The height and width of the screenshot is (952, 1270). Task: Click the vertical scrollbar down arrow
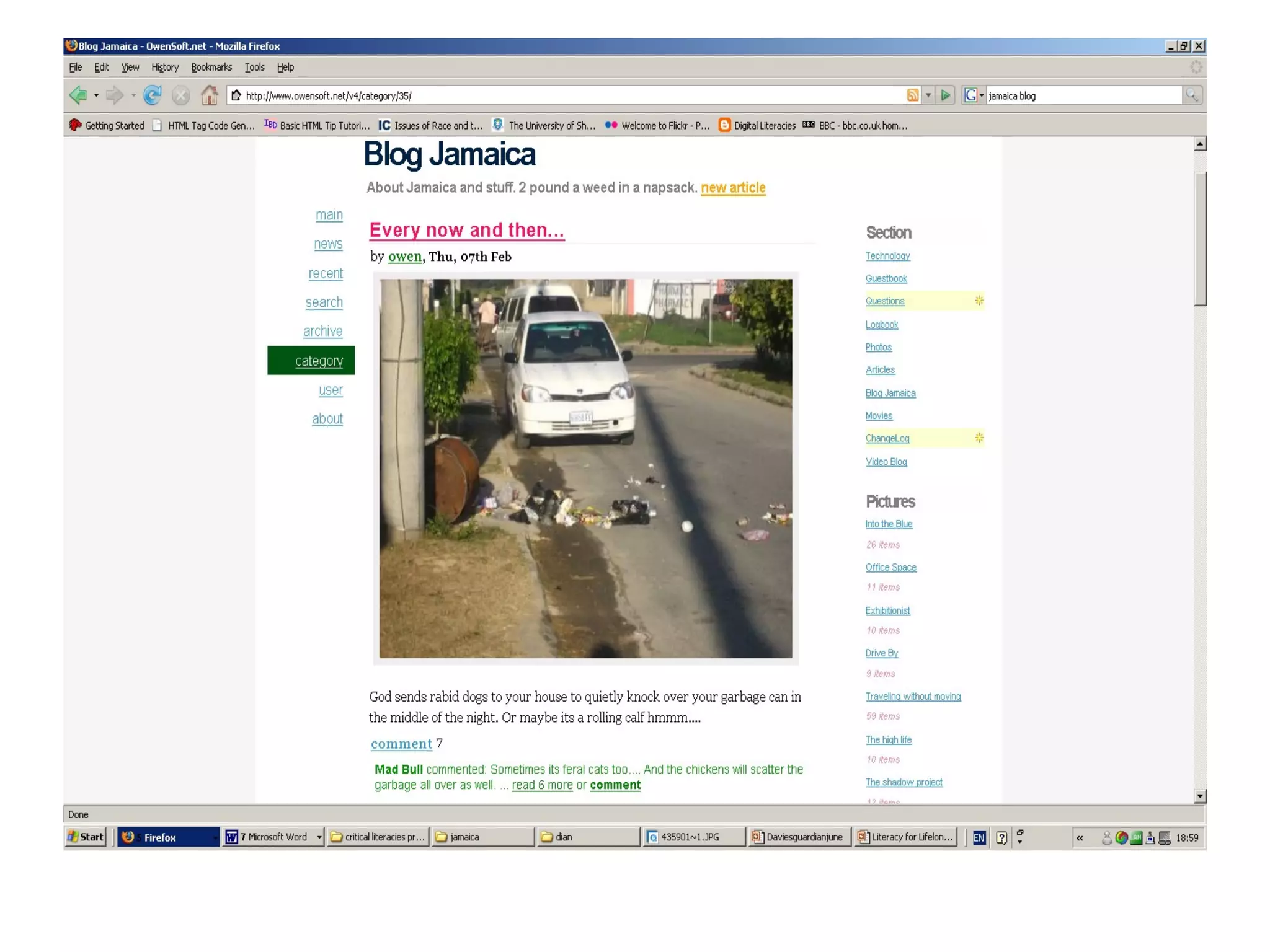click(x=1200, y=796)
